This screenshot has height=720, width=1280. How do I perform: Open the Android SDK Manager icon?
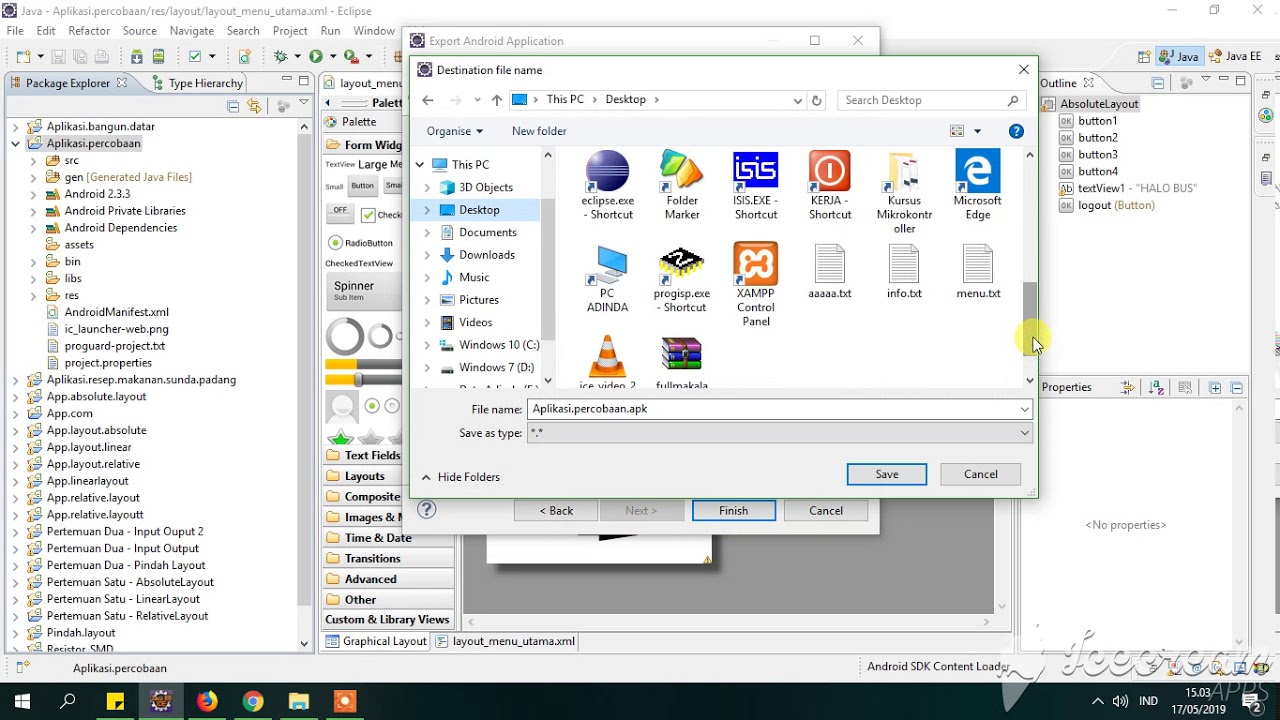137,57
